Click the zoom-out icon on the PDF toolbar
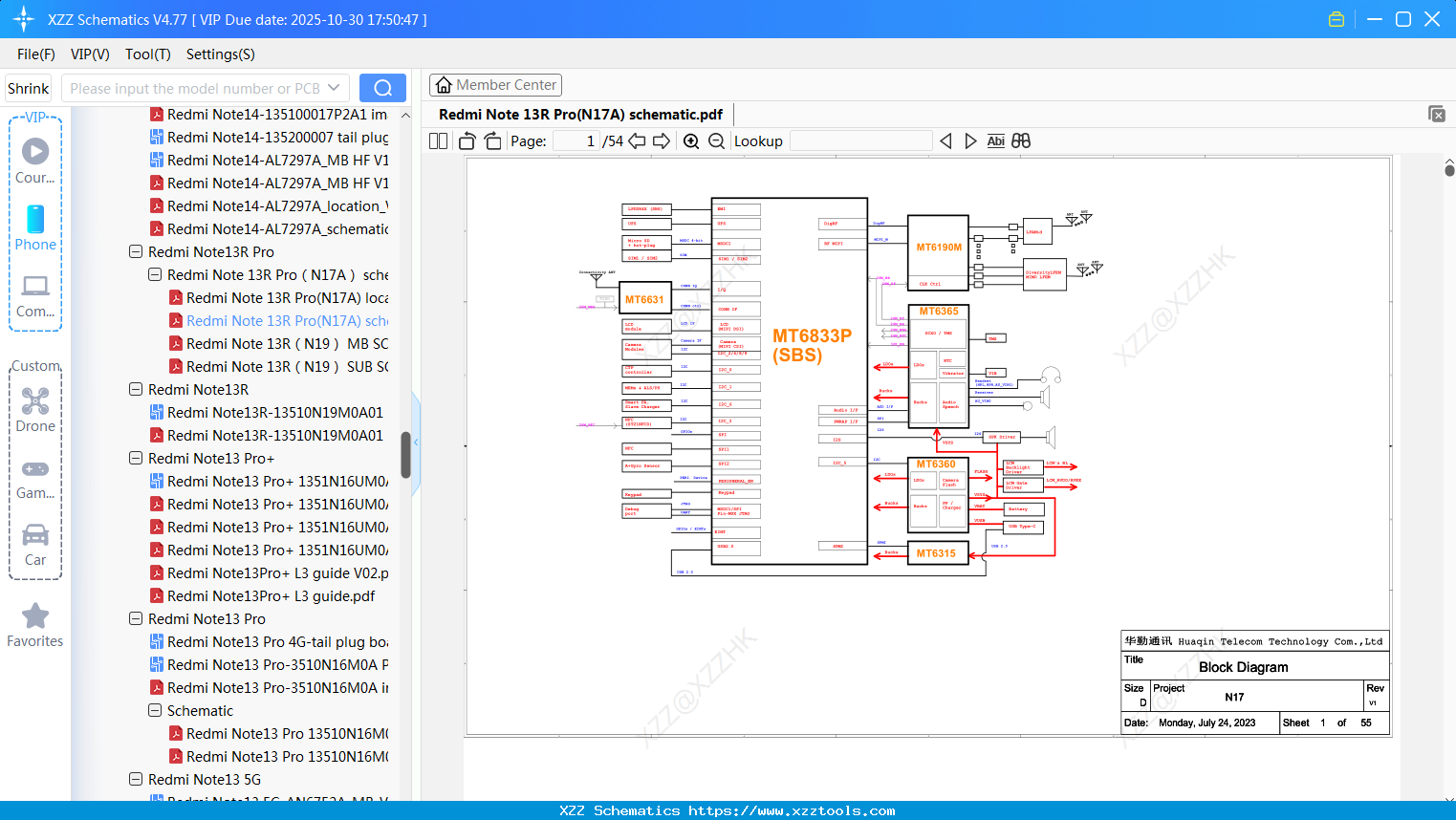Screen dimensions: 1456x820 click(717, 140)
